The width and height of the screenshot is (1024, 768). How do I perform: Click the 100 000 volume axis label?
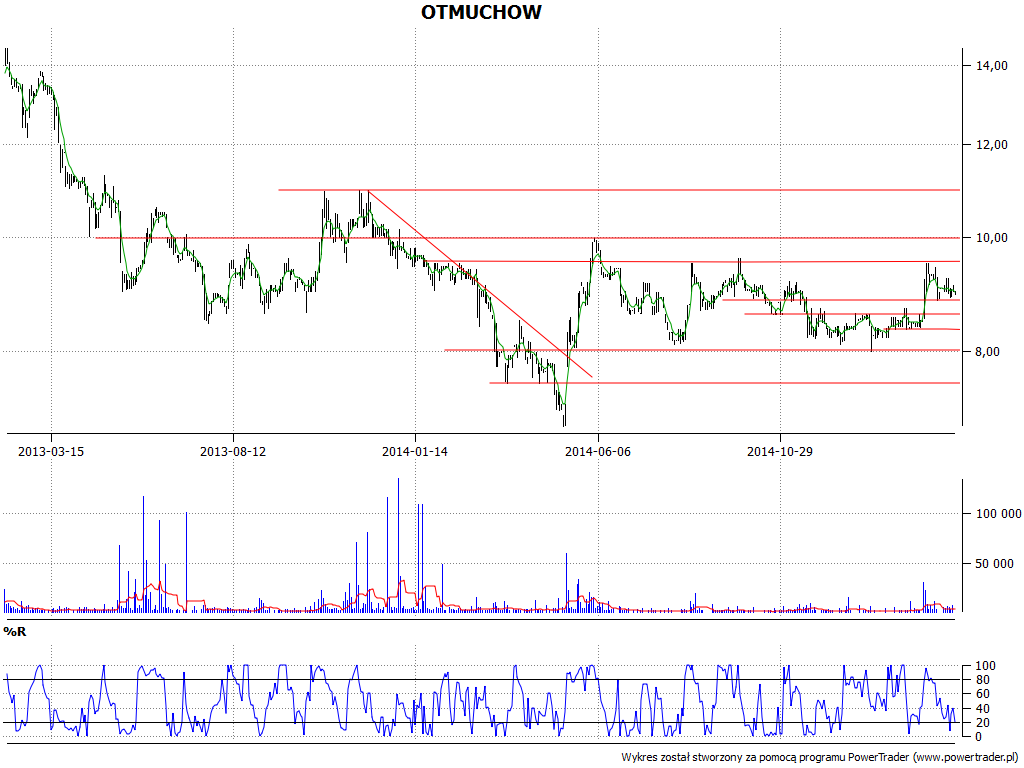[x=999, y=514]
